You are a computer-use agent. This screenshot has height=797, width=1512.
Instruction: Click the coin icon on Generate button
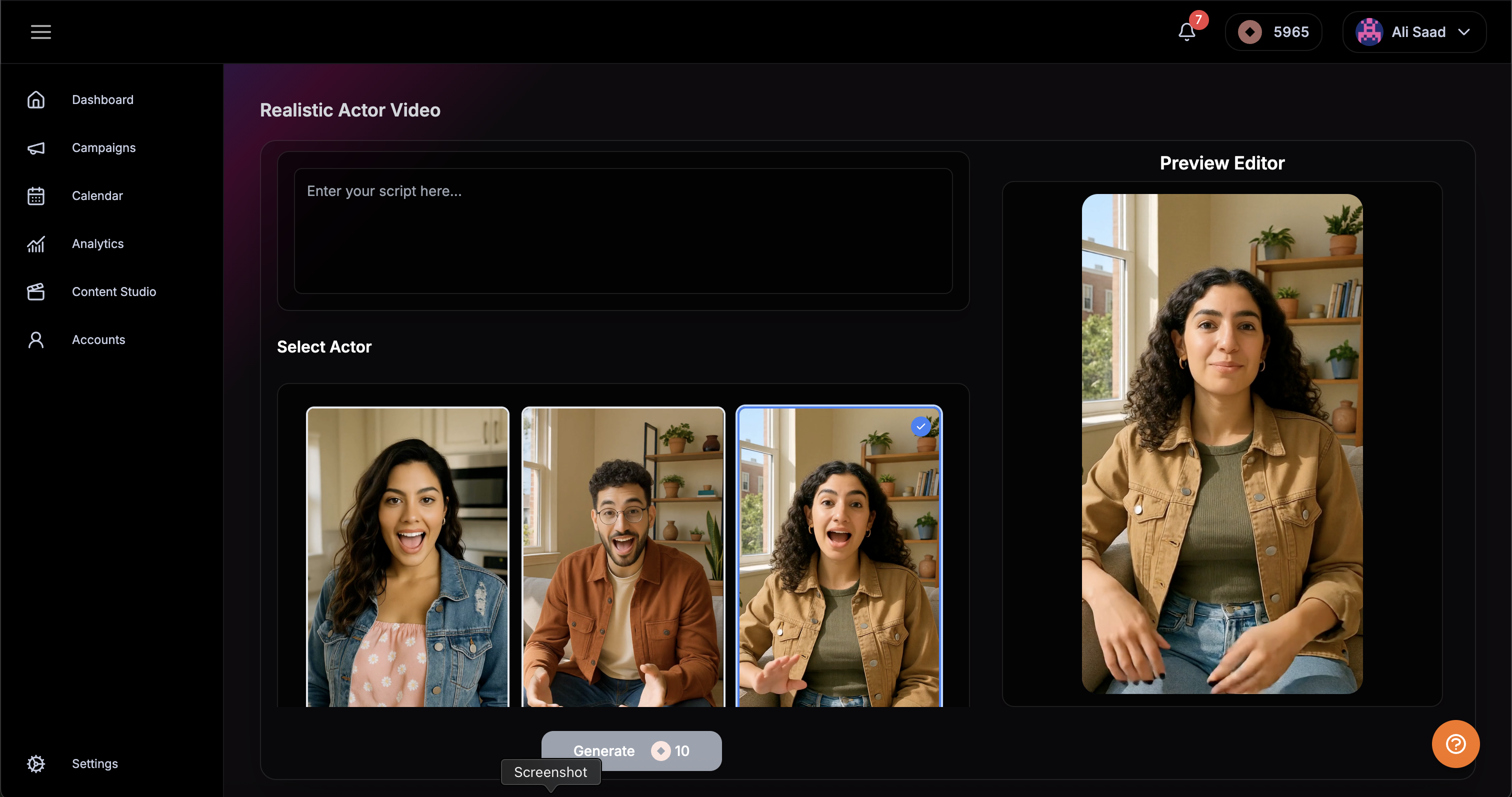pyautogui.click(x=660, y=750)
